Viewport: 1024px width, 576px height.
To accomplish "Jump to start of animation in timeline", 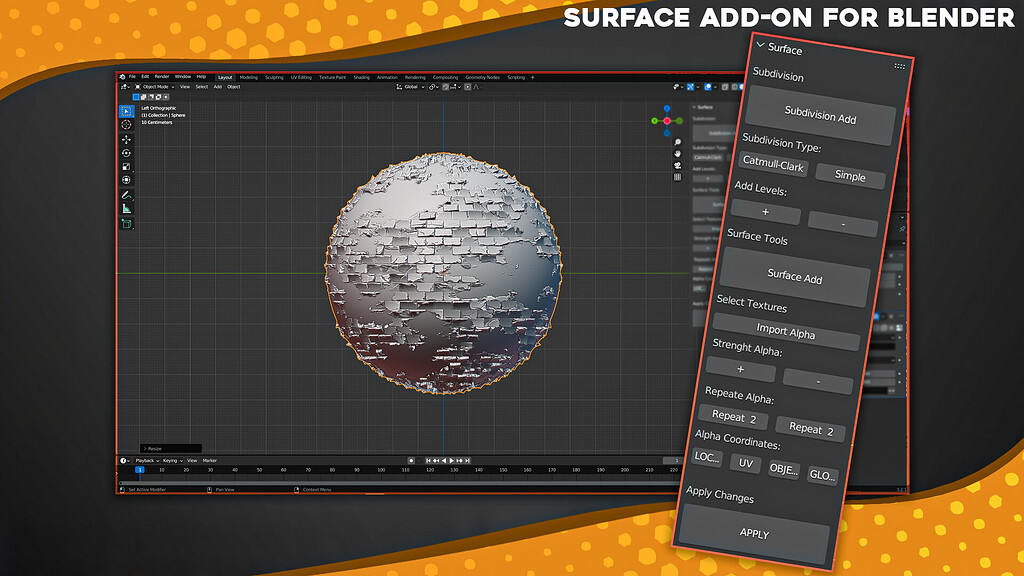I will [428, 460].
